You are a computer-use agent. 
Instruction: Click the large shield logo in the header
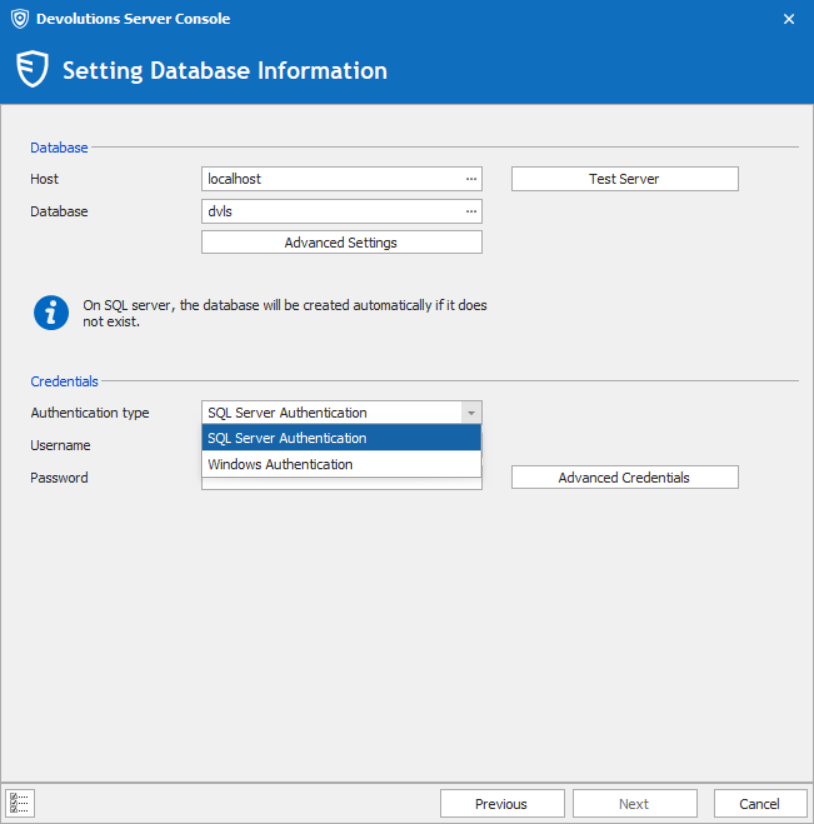pyautogui.click(x=33, y=71)
